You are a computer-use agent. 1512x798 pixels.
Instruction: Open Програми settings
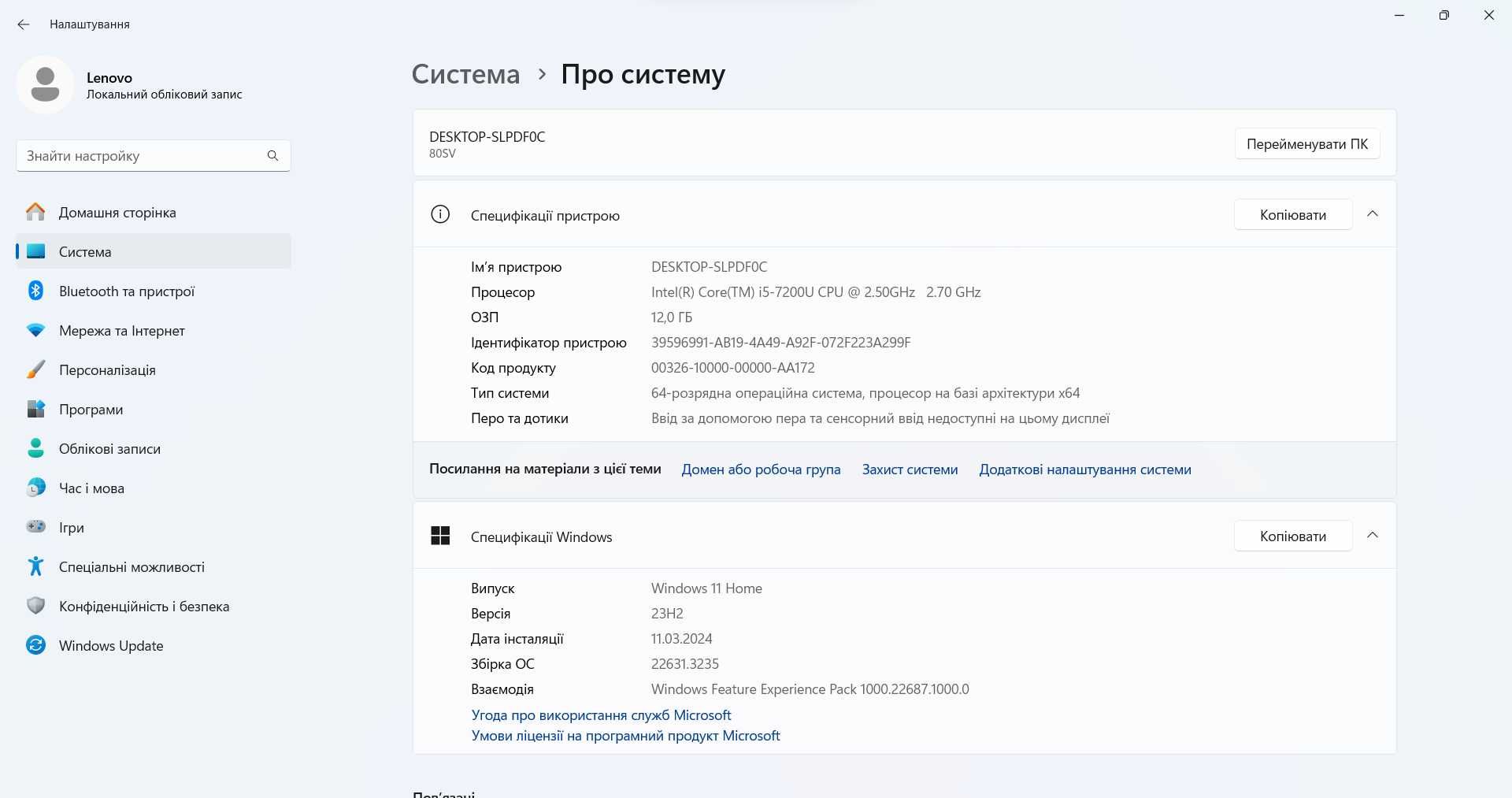pos(154,409)
